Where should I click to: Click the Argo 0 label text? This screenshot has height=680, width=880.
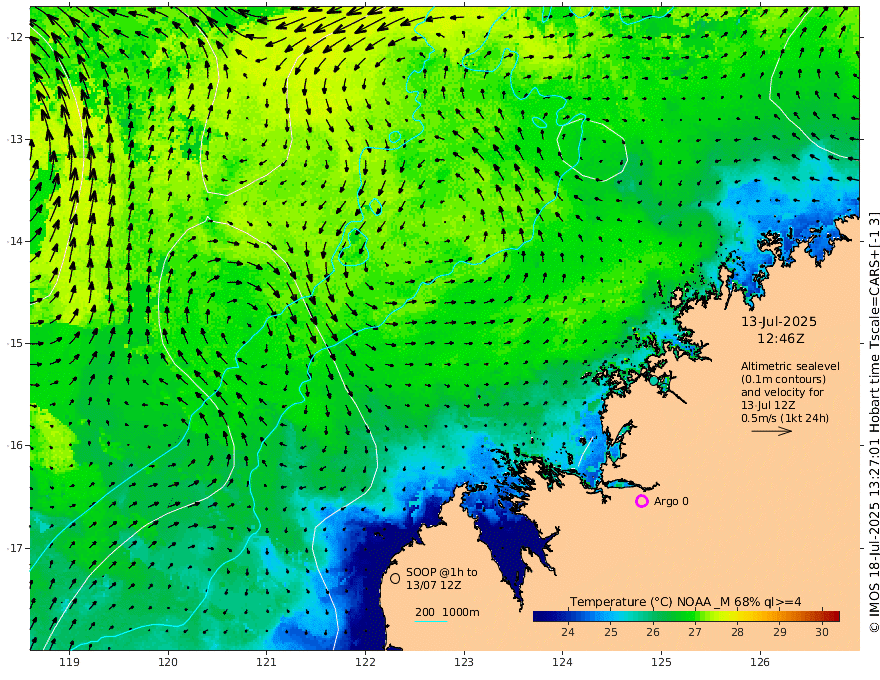click(x=671, y=501)
